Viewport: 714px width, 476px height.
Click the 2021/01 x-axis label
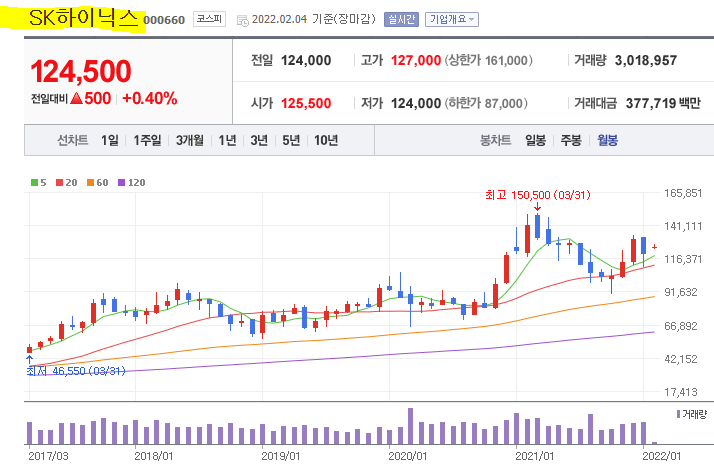(535, 456)
